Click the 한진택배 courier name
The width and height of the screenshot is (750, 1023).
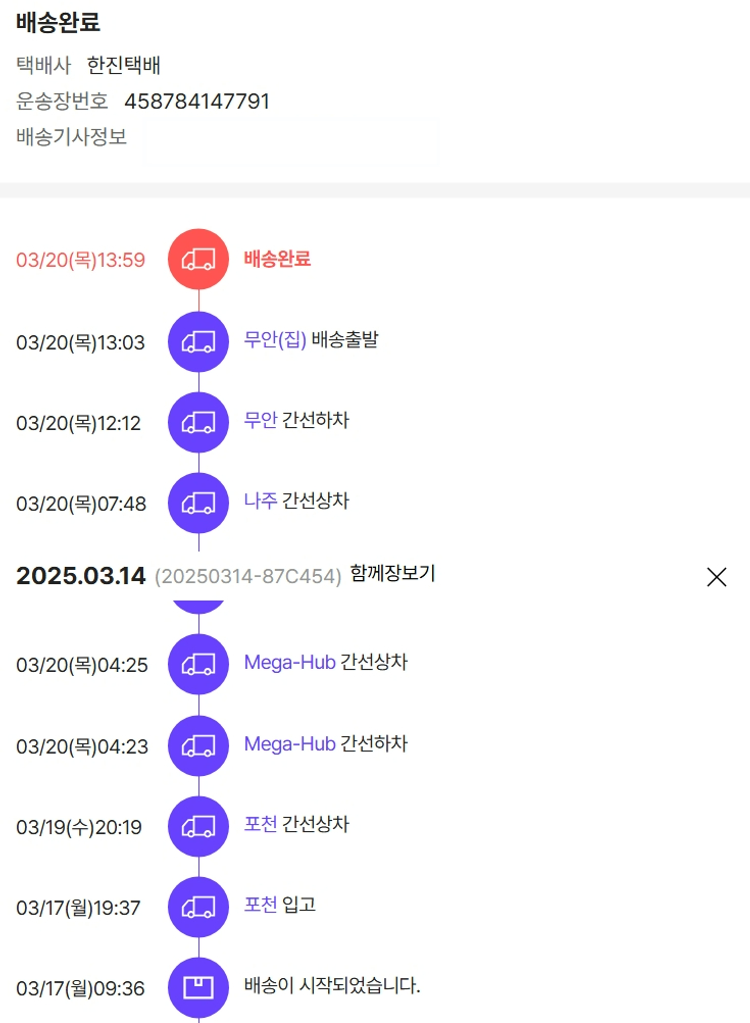tap(124, 66)
